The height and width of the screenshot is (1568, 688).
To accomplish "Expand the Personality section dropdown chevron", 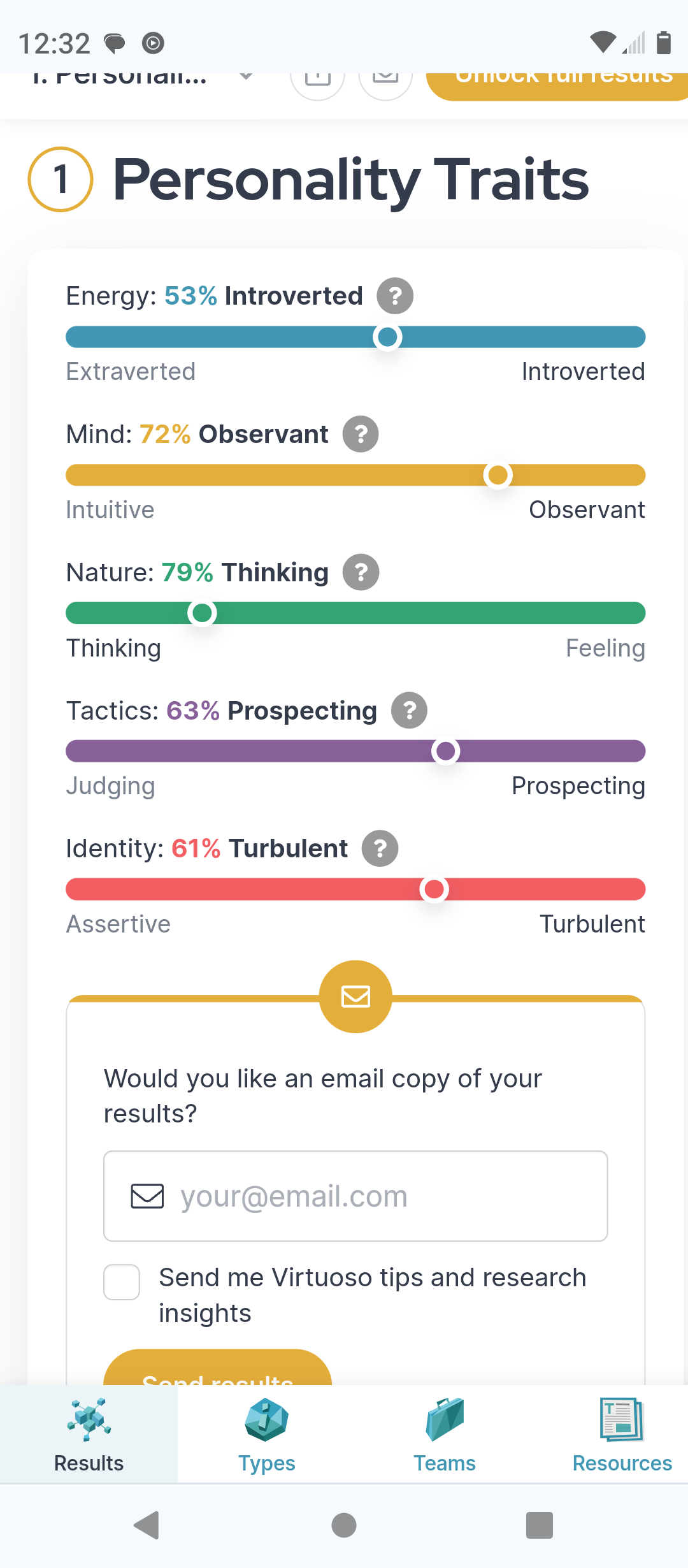I will click(x=246, y=76).
